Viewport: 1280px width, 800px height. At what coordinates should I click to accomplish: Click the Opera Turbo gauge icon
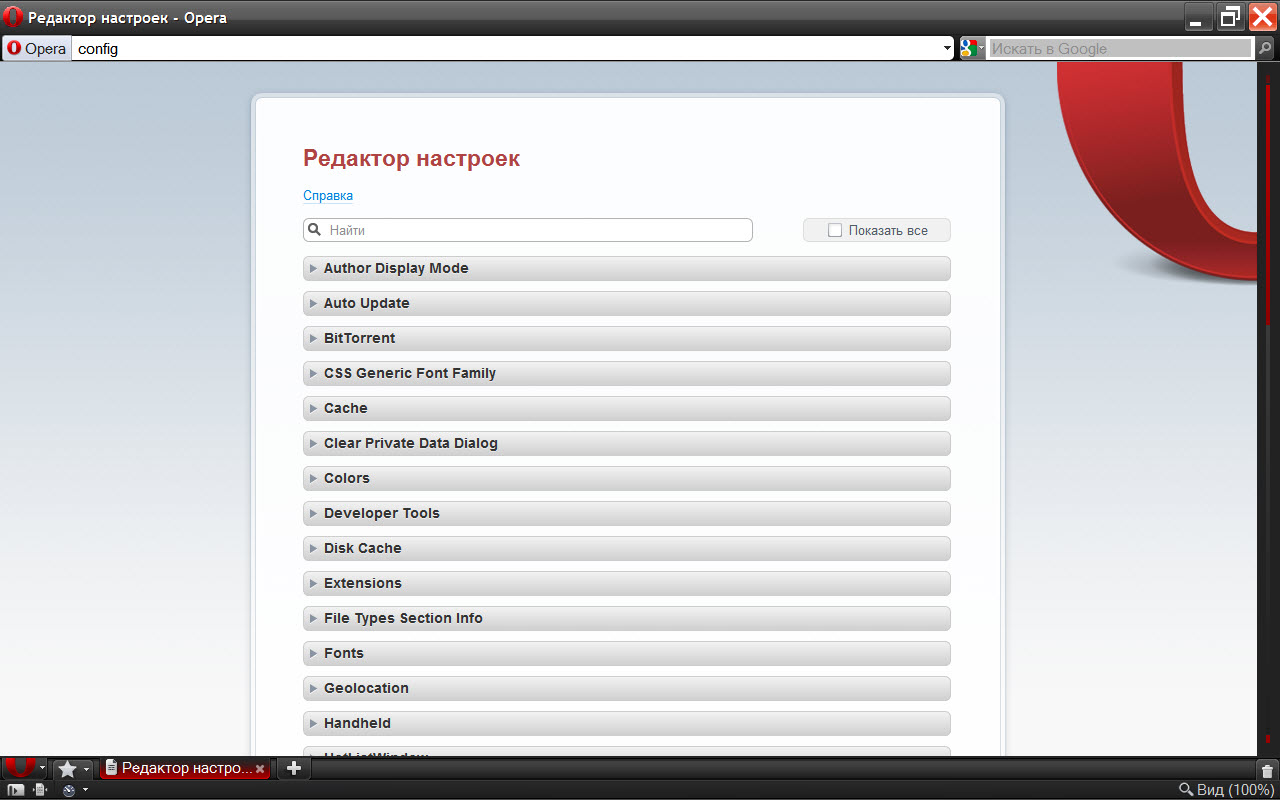[69, 789]
